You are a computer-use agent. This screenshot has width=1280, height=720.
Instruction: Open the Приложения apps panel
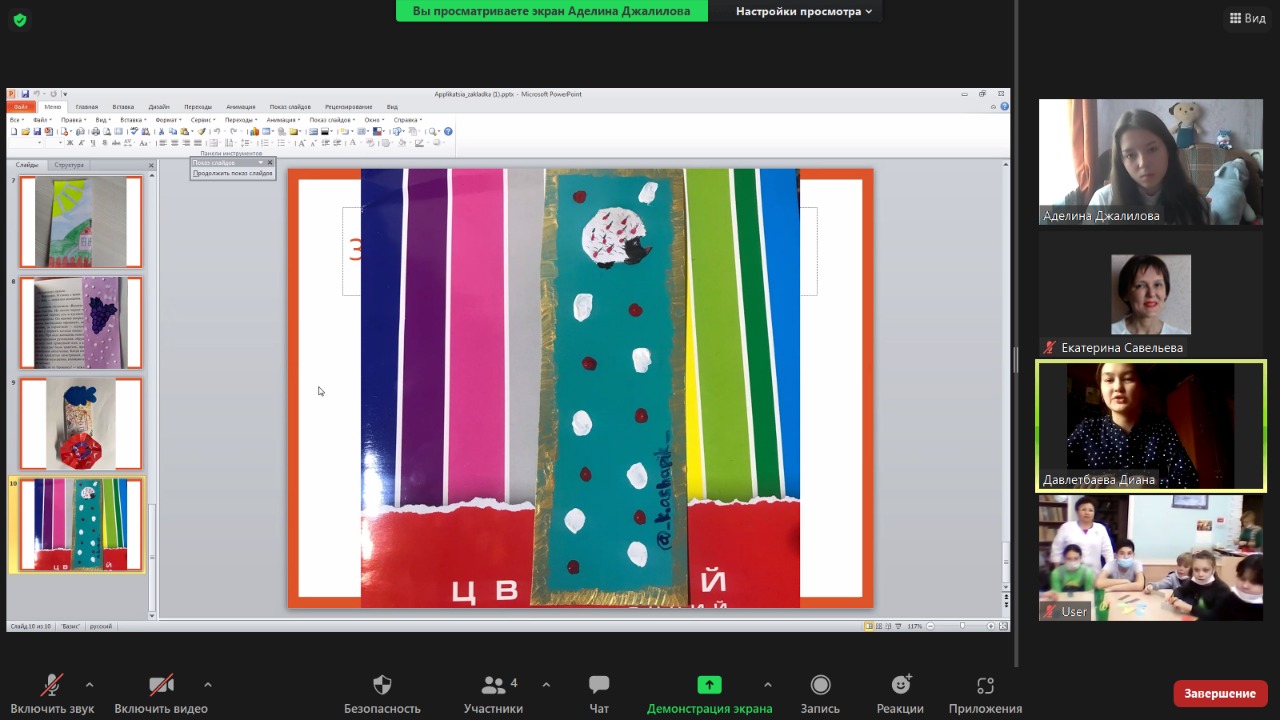985,694
